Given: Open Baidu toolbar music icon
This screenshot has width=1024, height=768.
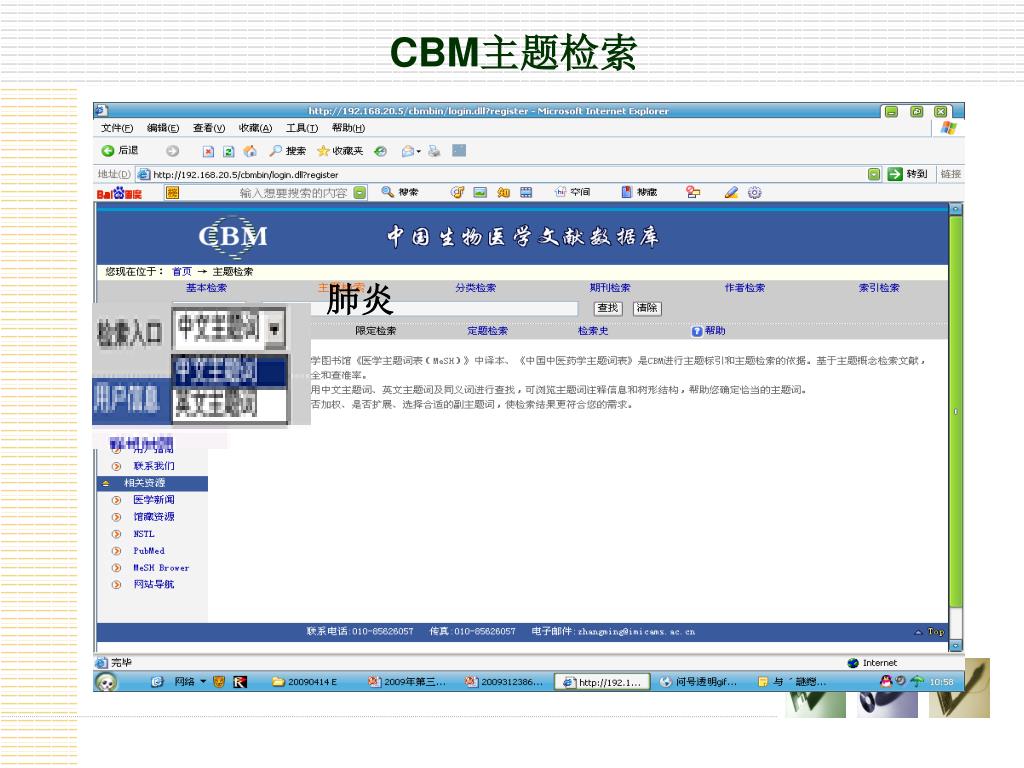Looking at the screenshot, I should pos(457,192).
